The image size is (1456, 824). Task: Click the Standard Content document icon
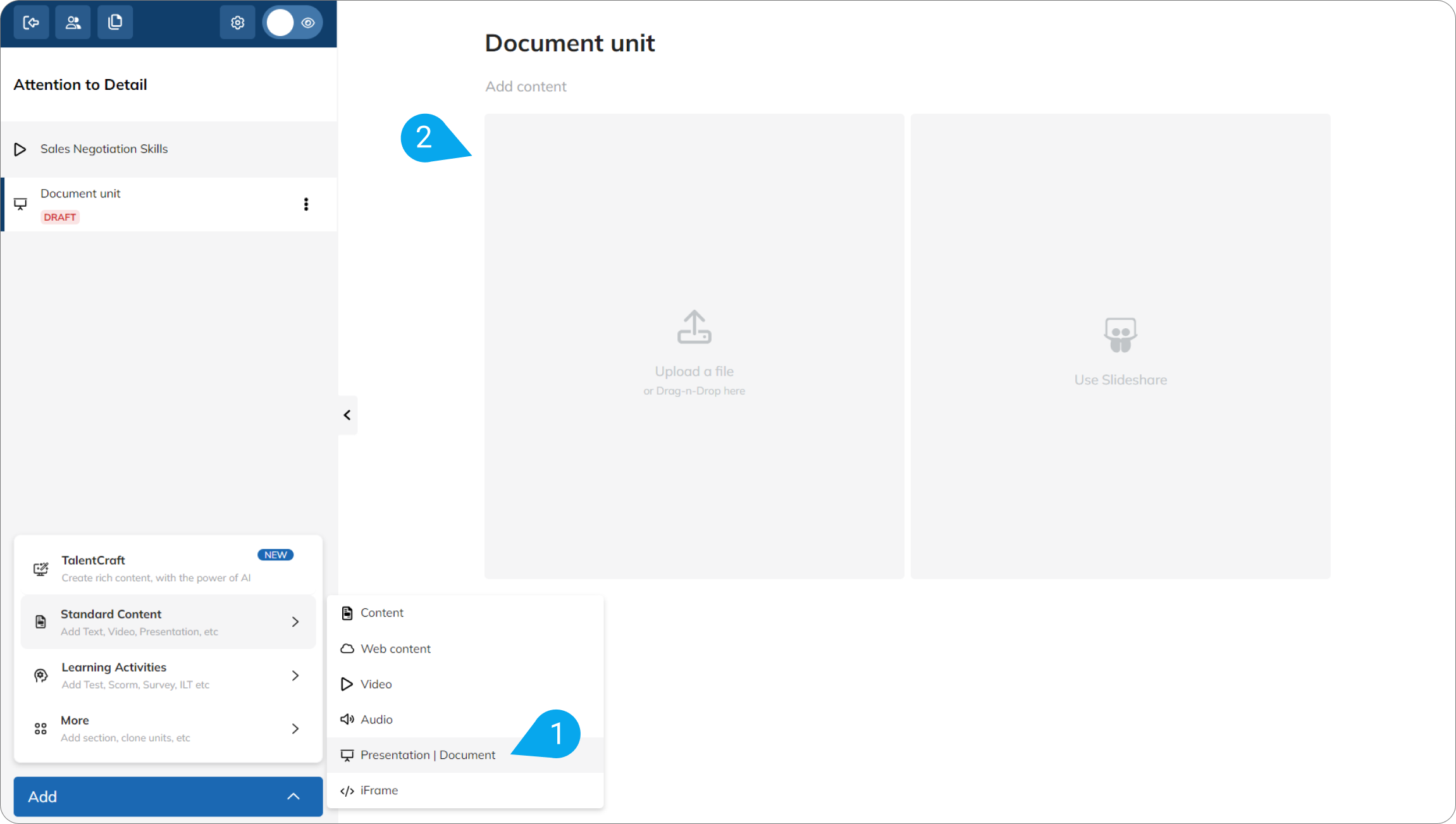pyautogui.click(x=40, y=622)
